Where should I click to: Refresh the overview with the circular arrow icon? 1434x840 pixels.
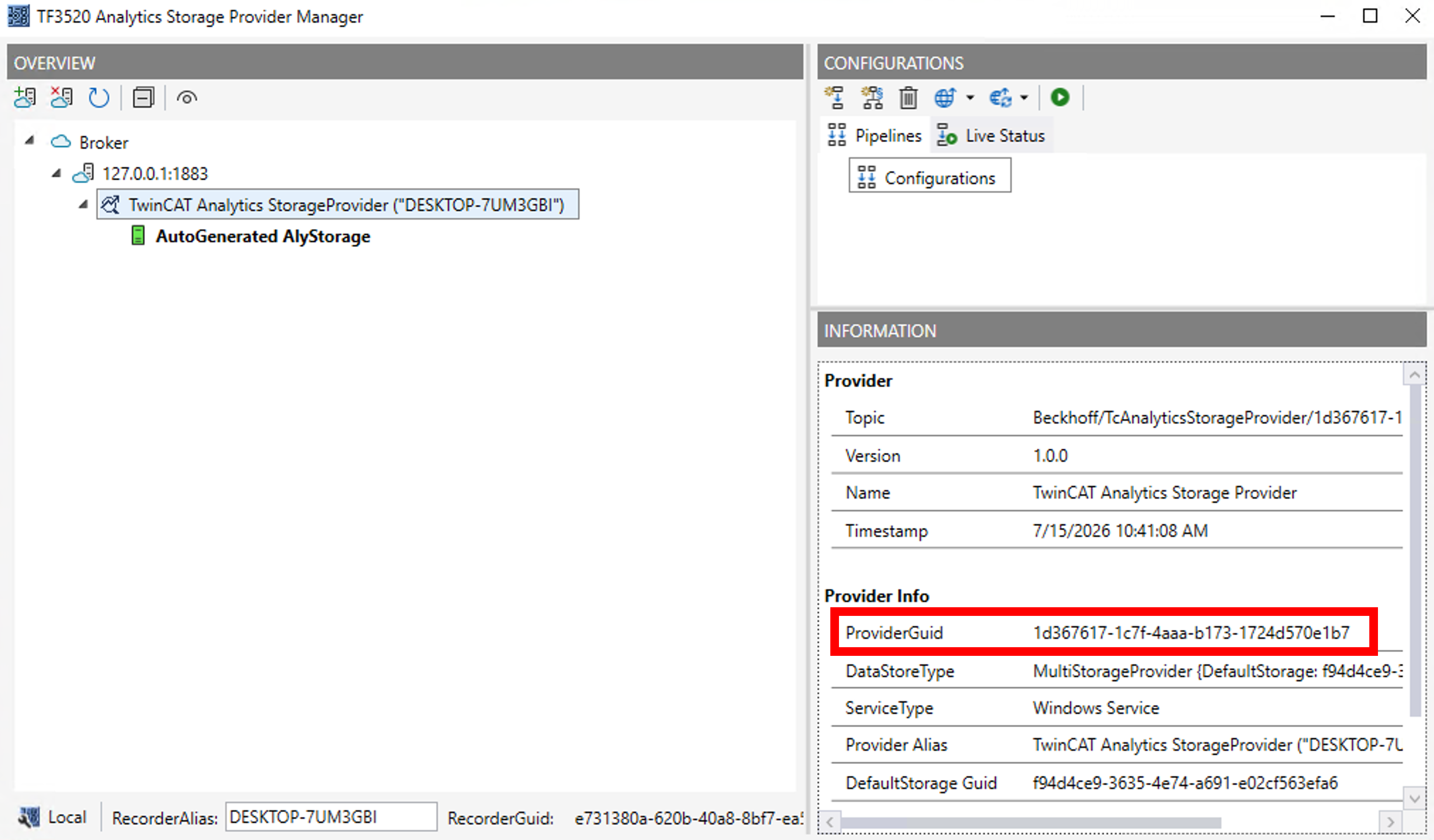[98, 98]
